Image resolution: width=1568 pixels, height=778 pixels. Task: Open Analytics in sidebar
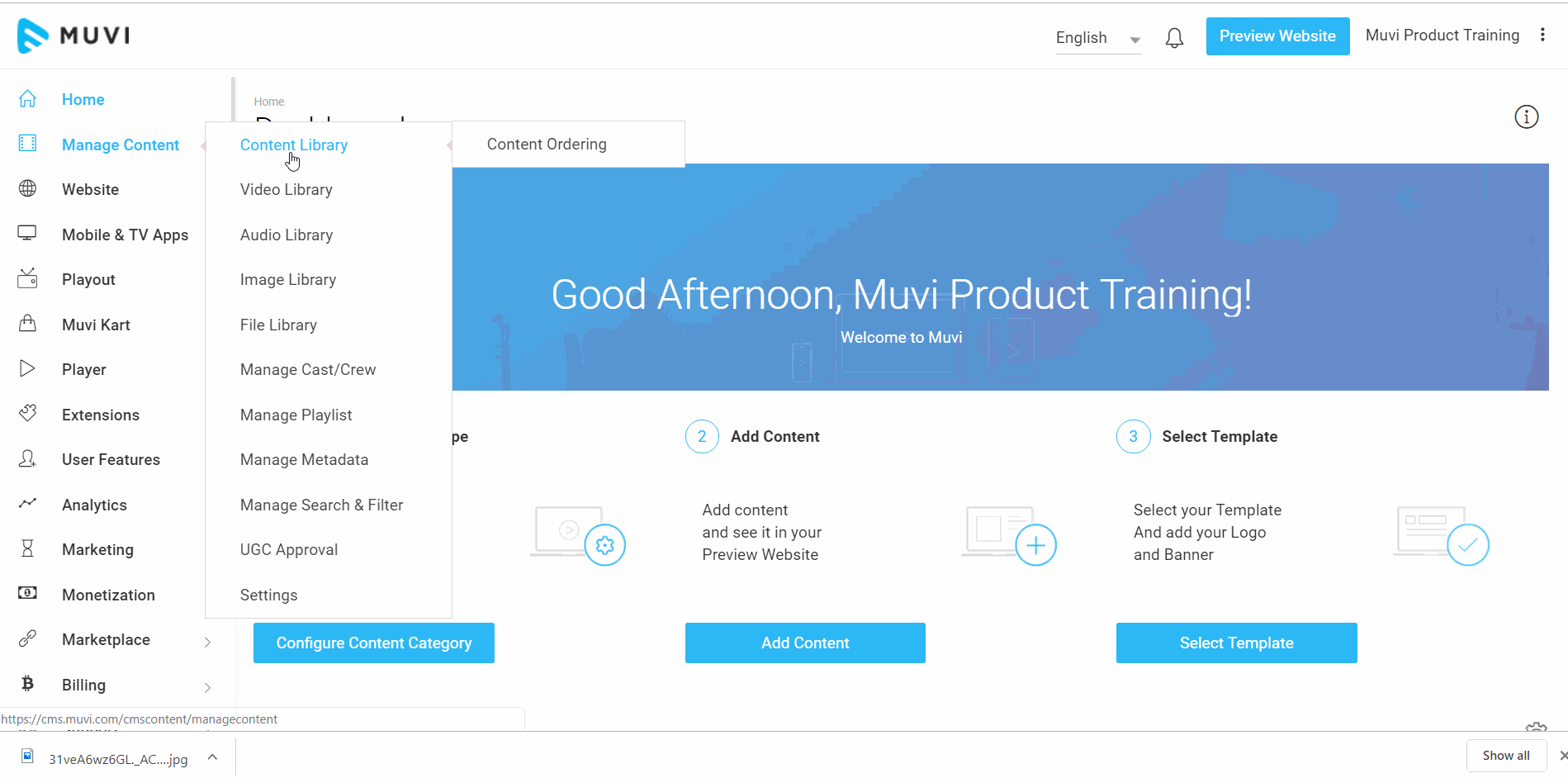(x=95, y=505)
